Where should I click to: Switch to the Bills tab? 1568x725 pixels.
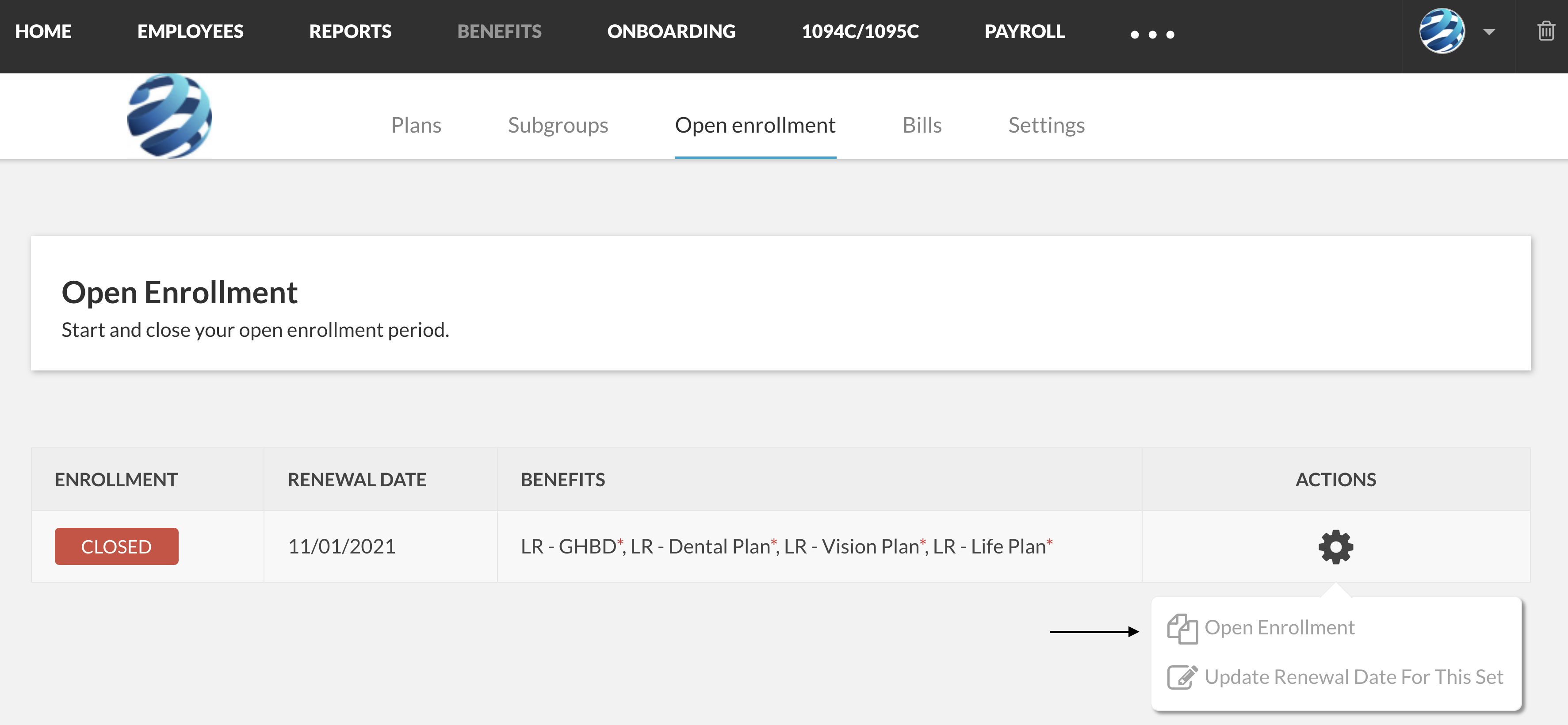pyautogui.click(x=922, y=125)
